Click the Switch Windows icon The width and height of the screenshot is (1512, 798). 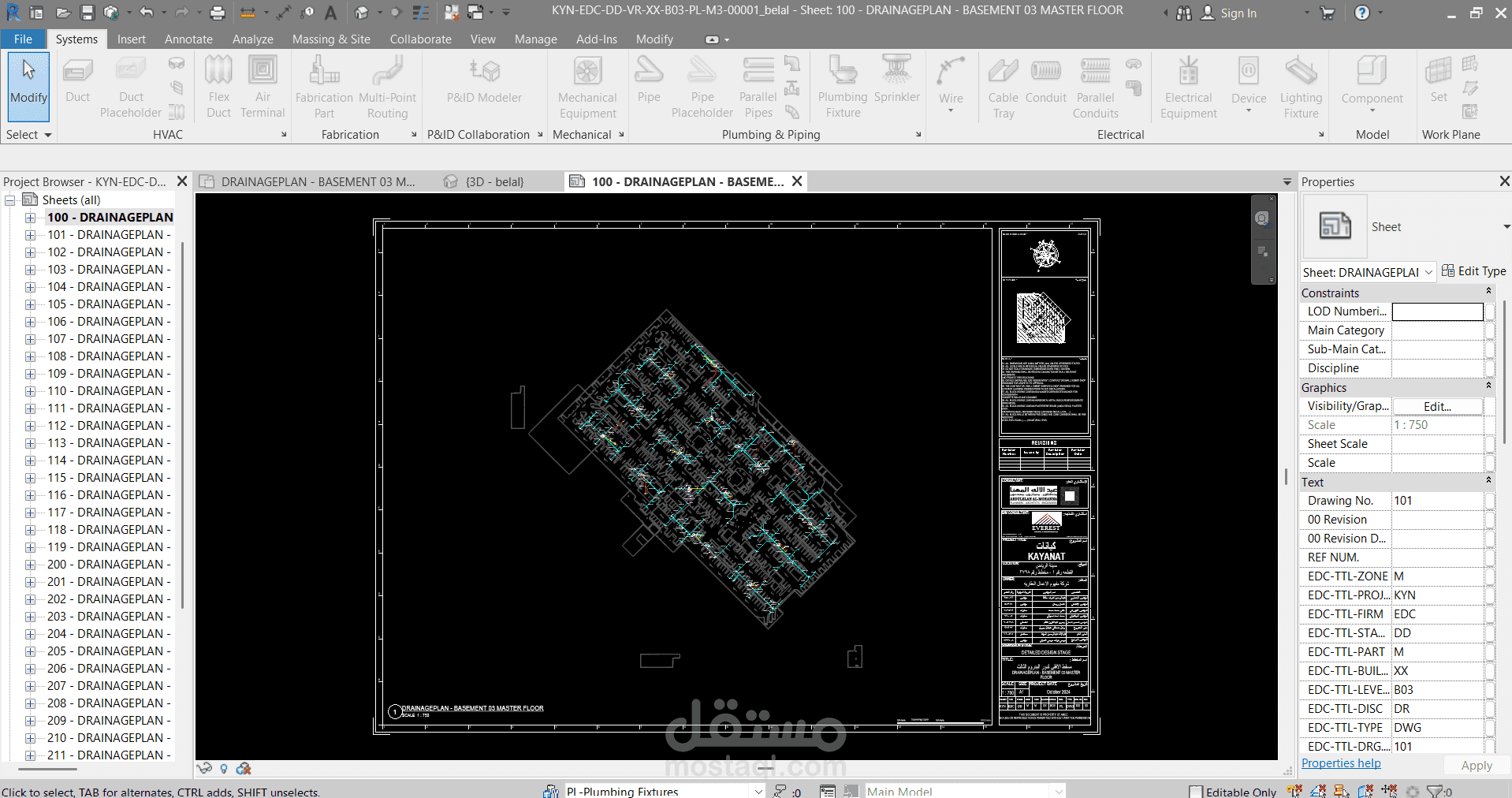pos(475,13)
